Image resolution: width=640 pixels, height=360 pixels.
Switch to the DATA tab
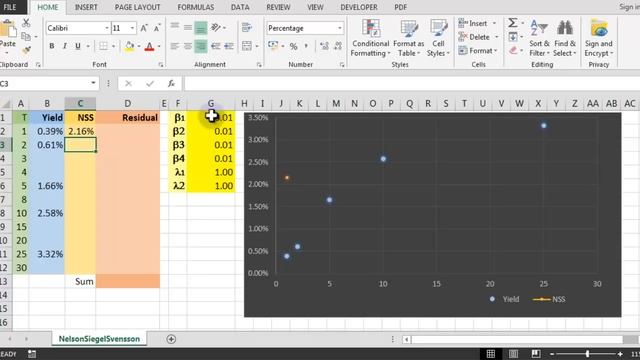pyautogui.click(x=240, y=7)
